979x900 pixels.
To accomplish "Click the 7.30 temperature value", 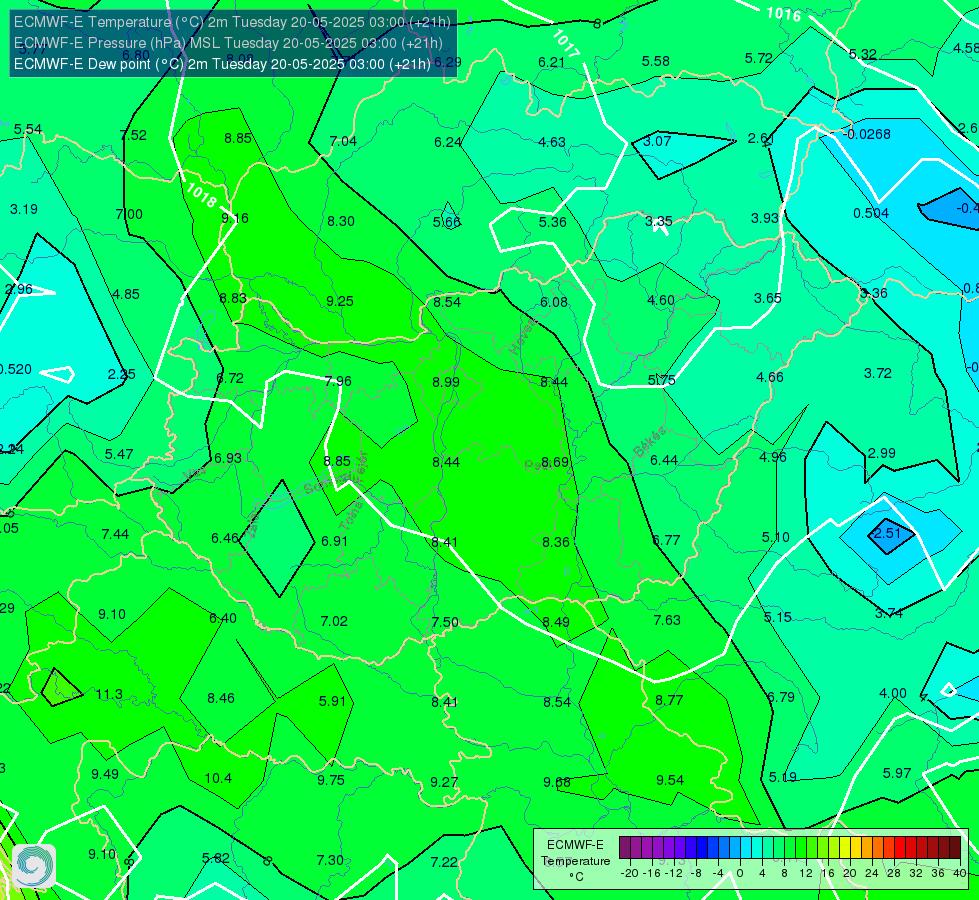I will (330, 861).
